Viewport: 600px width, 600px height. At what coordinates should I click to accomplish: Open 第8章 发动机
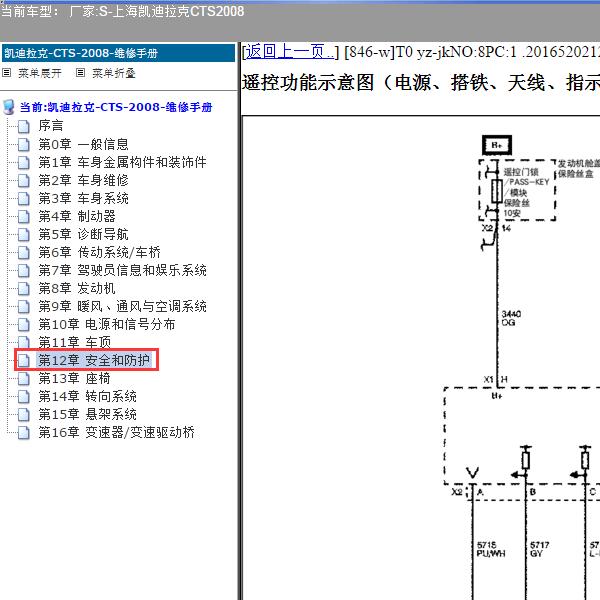coord(77,288)
